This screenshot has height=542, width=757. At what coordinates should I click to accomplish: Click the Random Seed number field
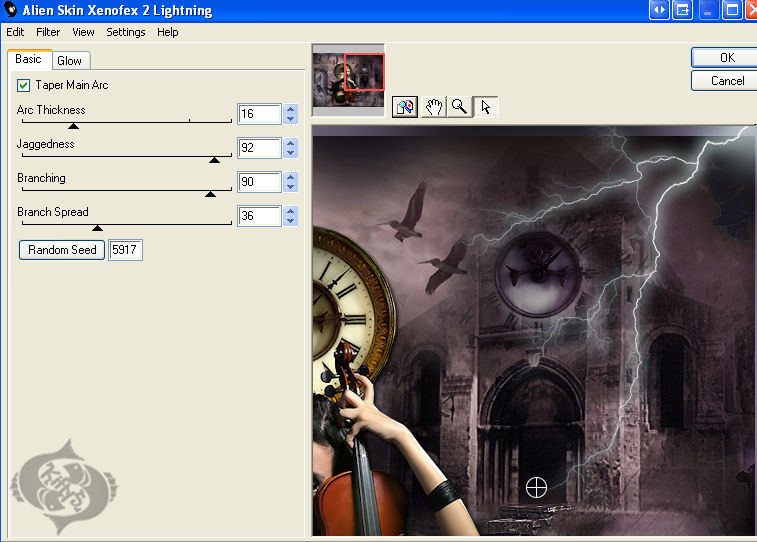[125, 250]
